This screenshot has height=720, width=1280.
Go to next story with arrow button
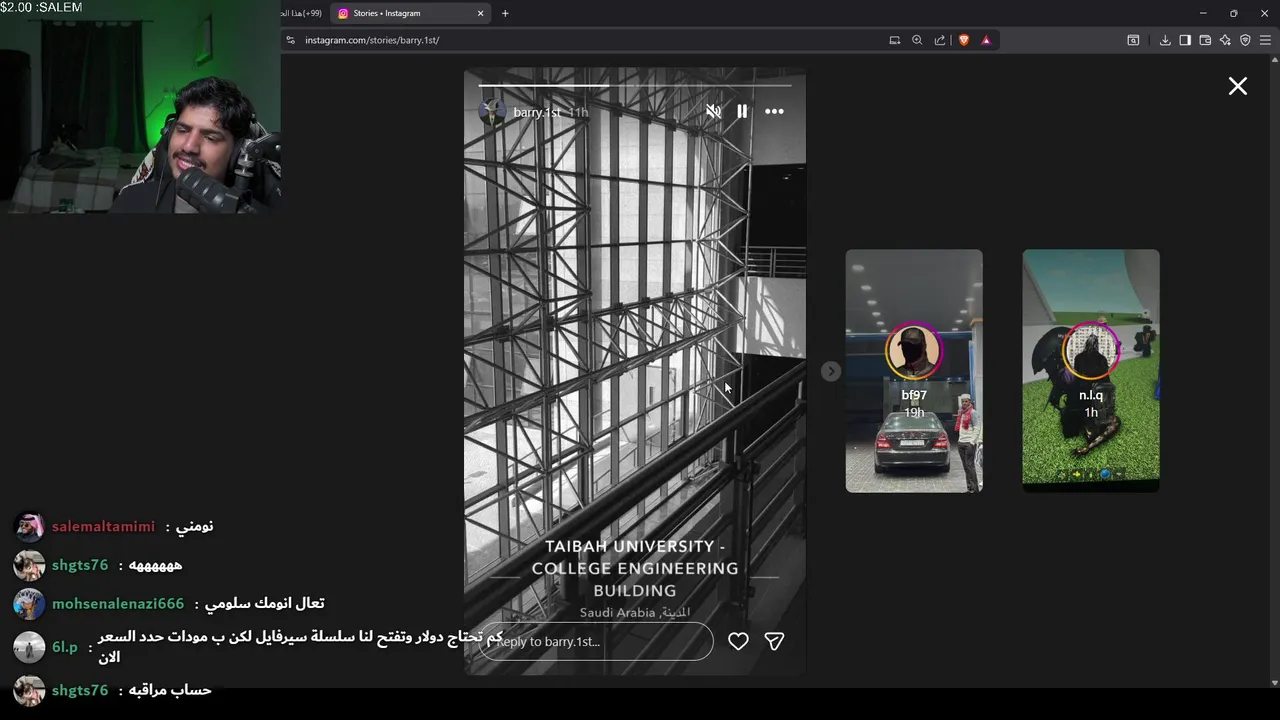(x=831, y=371)
